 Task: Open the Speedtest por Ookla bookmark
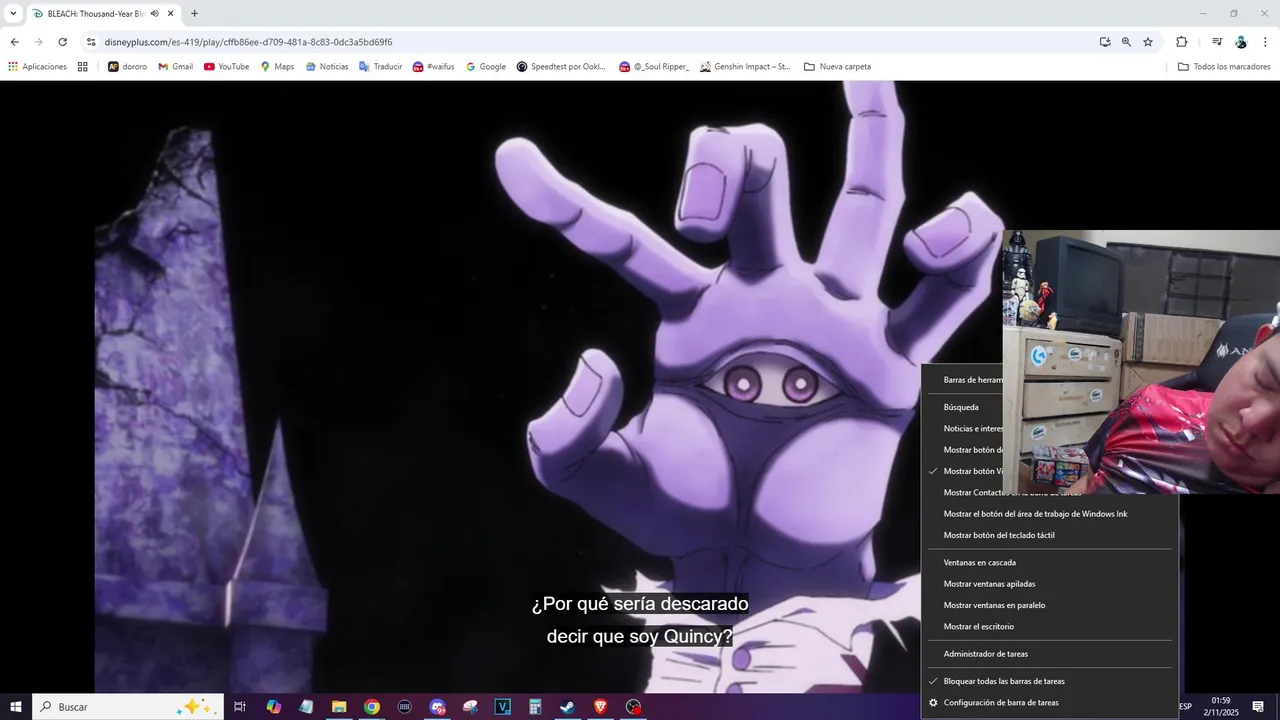[561, 67]
